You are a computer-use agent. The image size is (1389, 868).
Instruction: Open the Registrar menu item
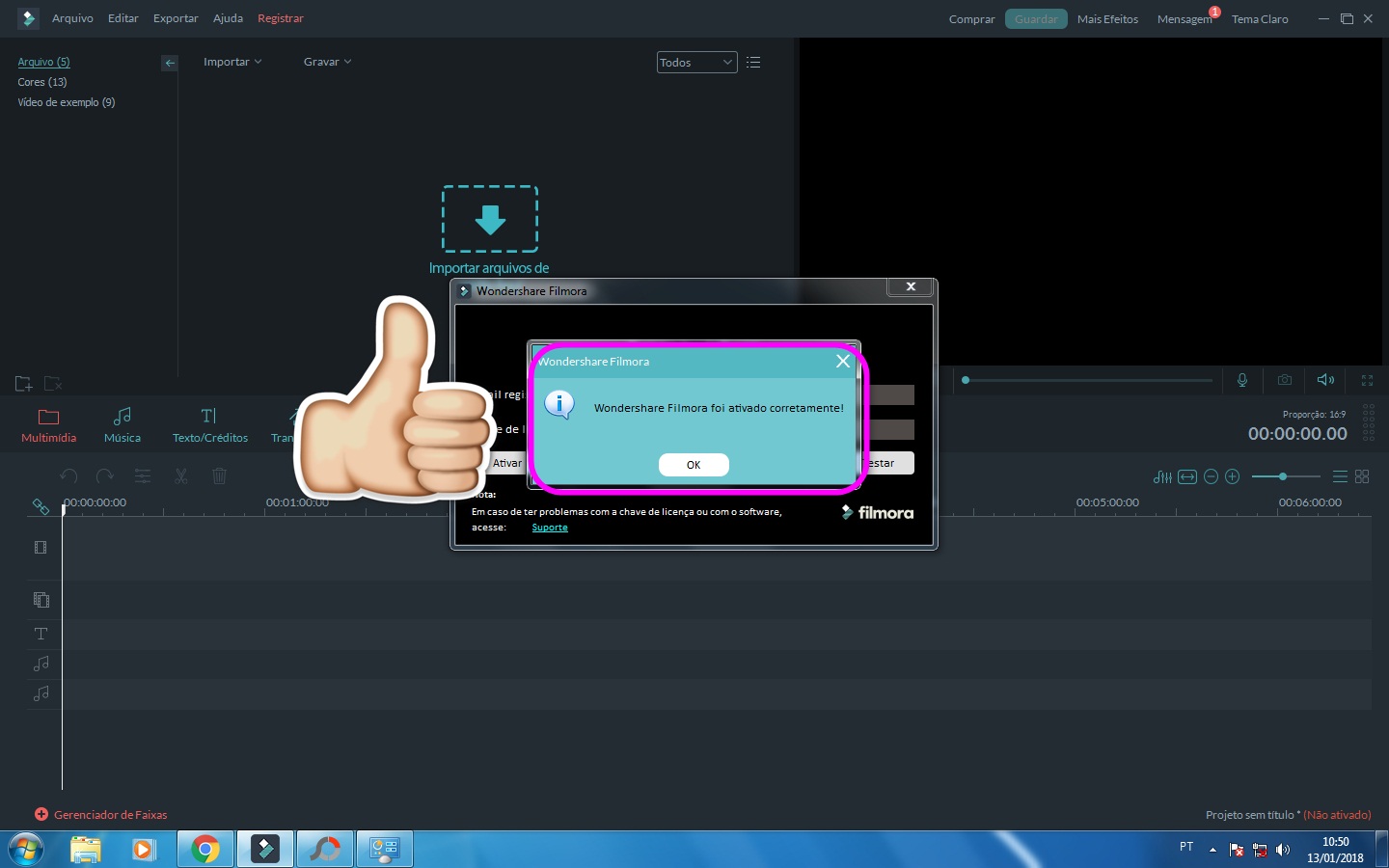281,18
